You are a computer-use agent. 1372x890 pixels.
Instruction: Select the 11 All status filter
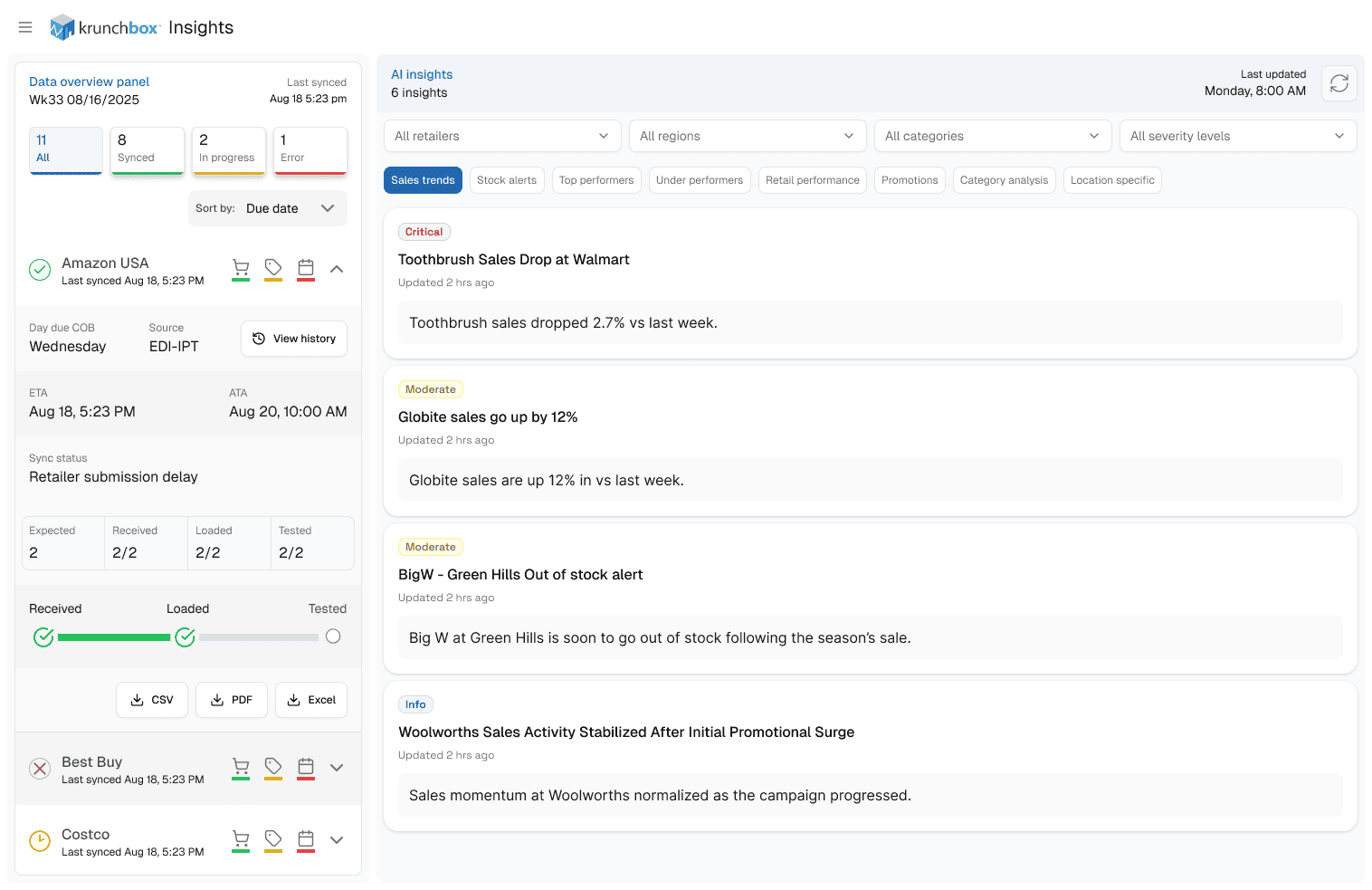tap(66, 150)
